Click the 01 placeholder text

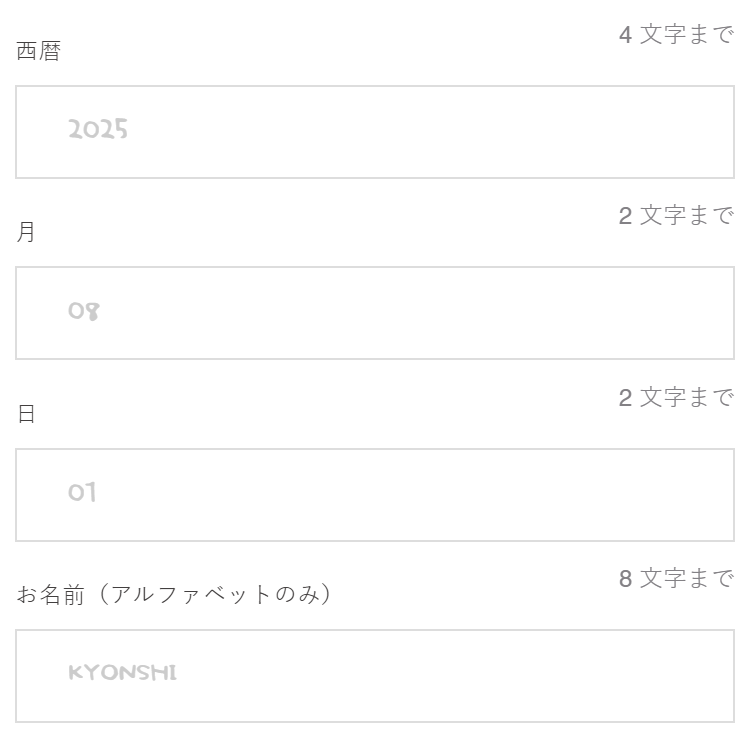(x=82, y=493)
